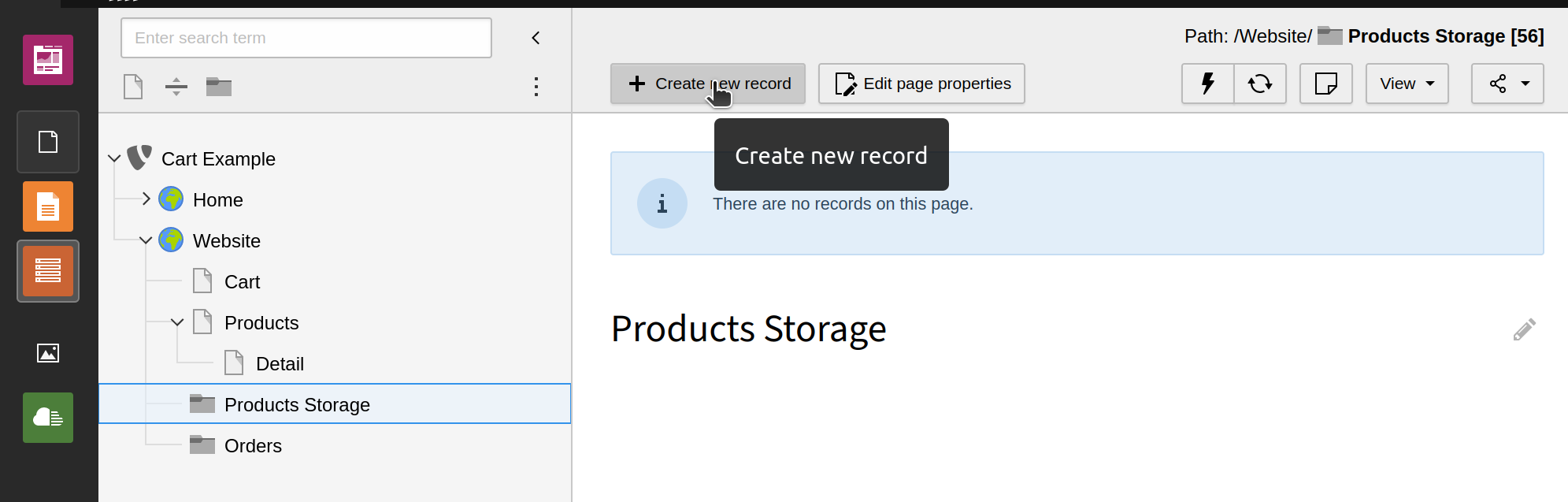
Task: Open the Filelist module icon
Action: tap(48, 353)
